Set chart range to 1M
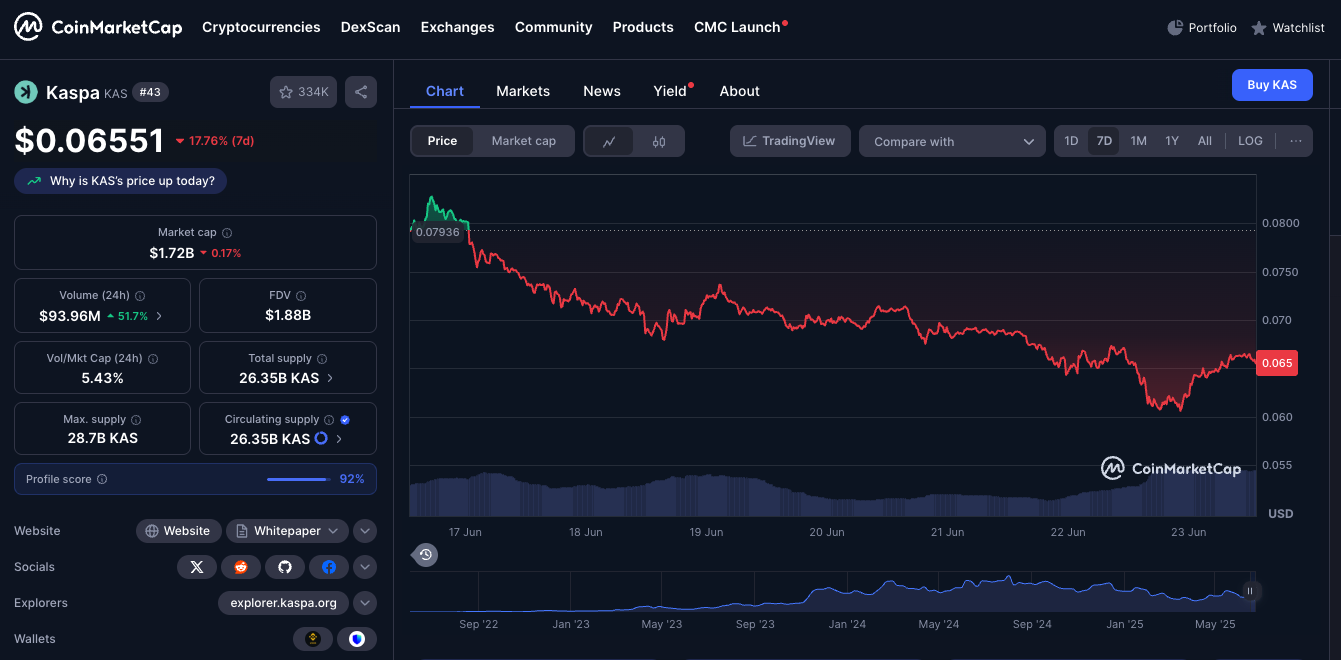Image resolution: width=1341 pixels, height=660 pixels. (x=1138, y=141)
